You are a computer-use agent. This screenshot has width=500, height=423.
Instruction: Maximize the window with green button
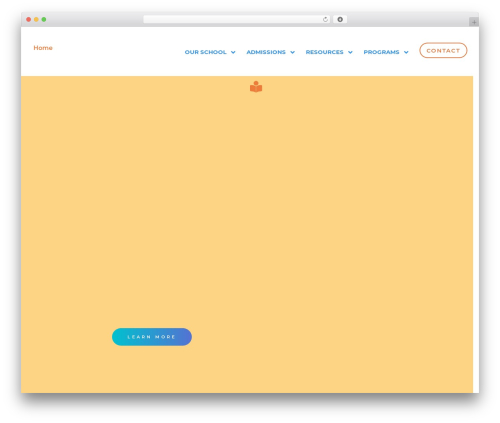[44, 19]
